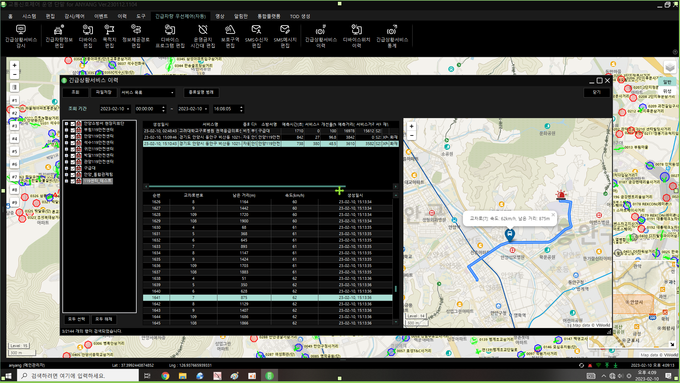Image resolution: width=680 pixels, height=383 pixels.
Task: Open the 긴급상황서비스 감시 monitor icon
Action: click(x=21, y=36)
